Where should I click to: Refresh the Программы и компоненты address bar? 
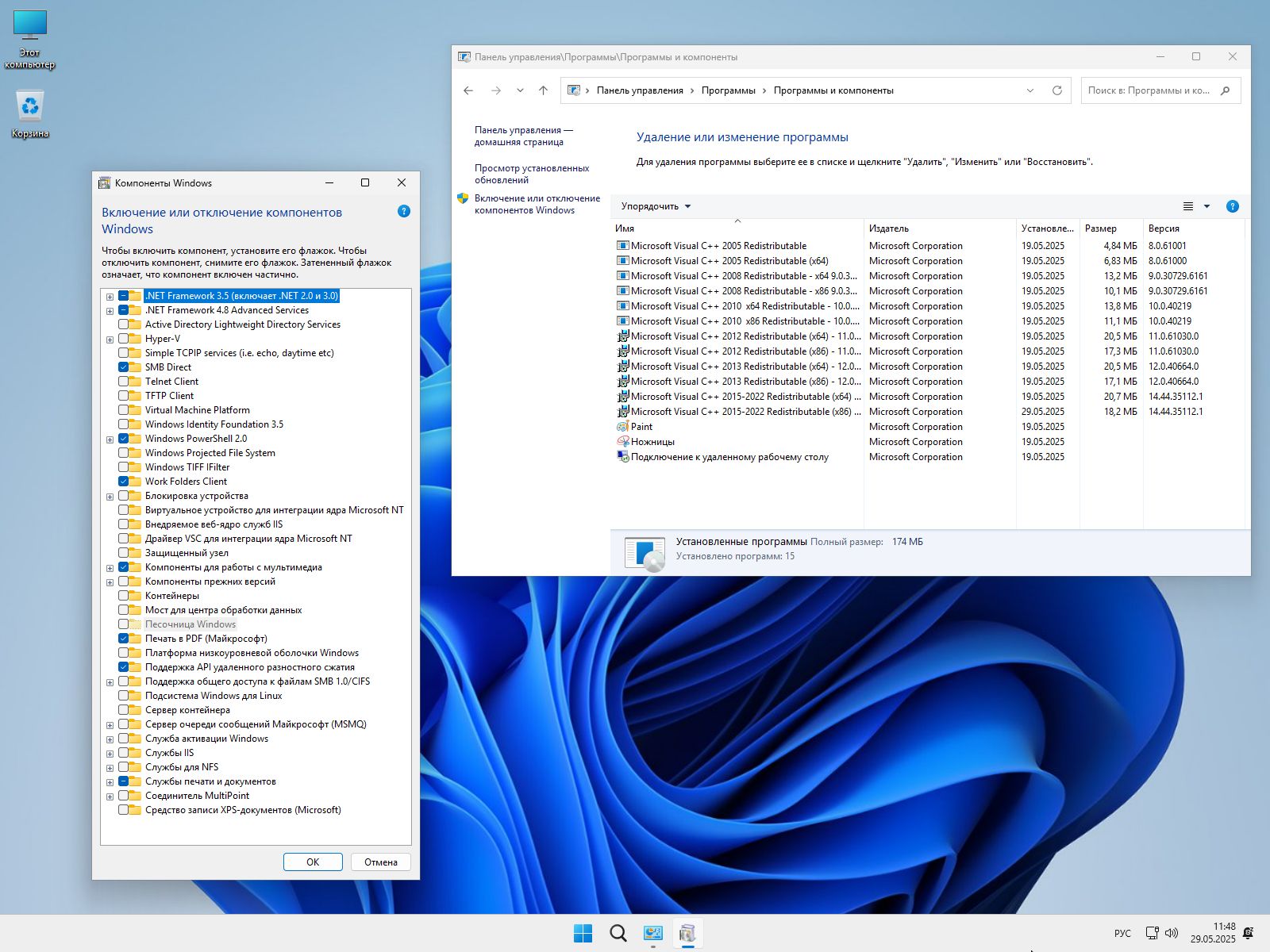[1057, 90]
